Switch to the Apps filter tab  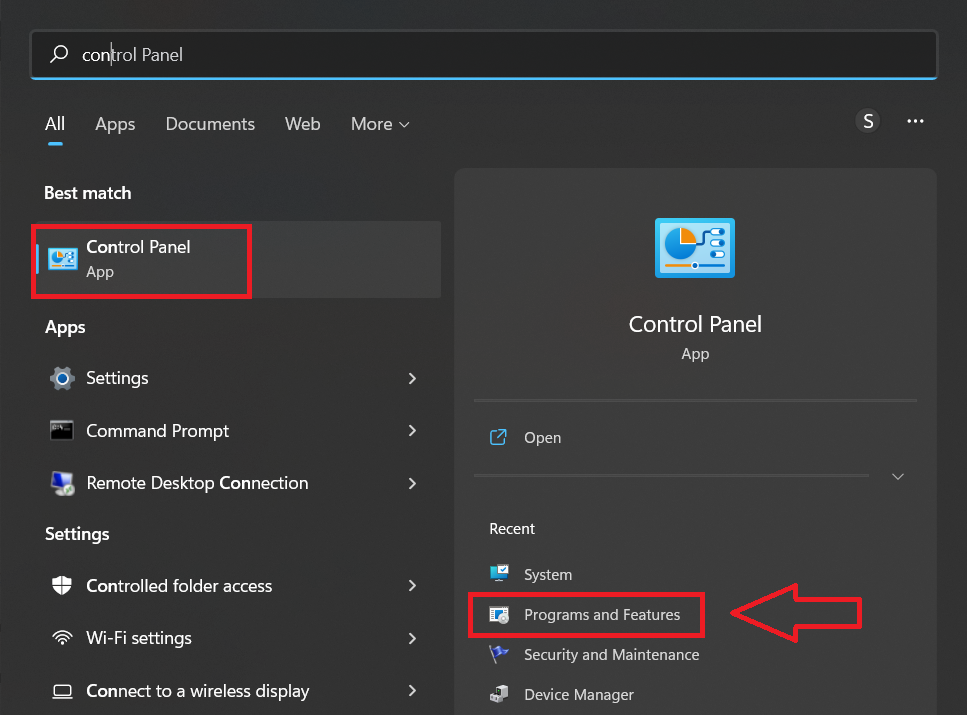pos(115,124)
